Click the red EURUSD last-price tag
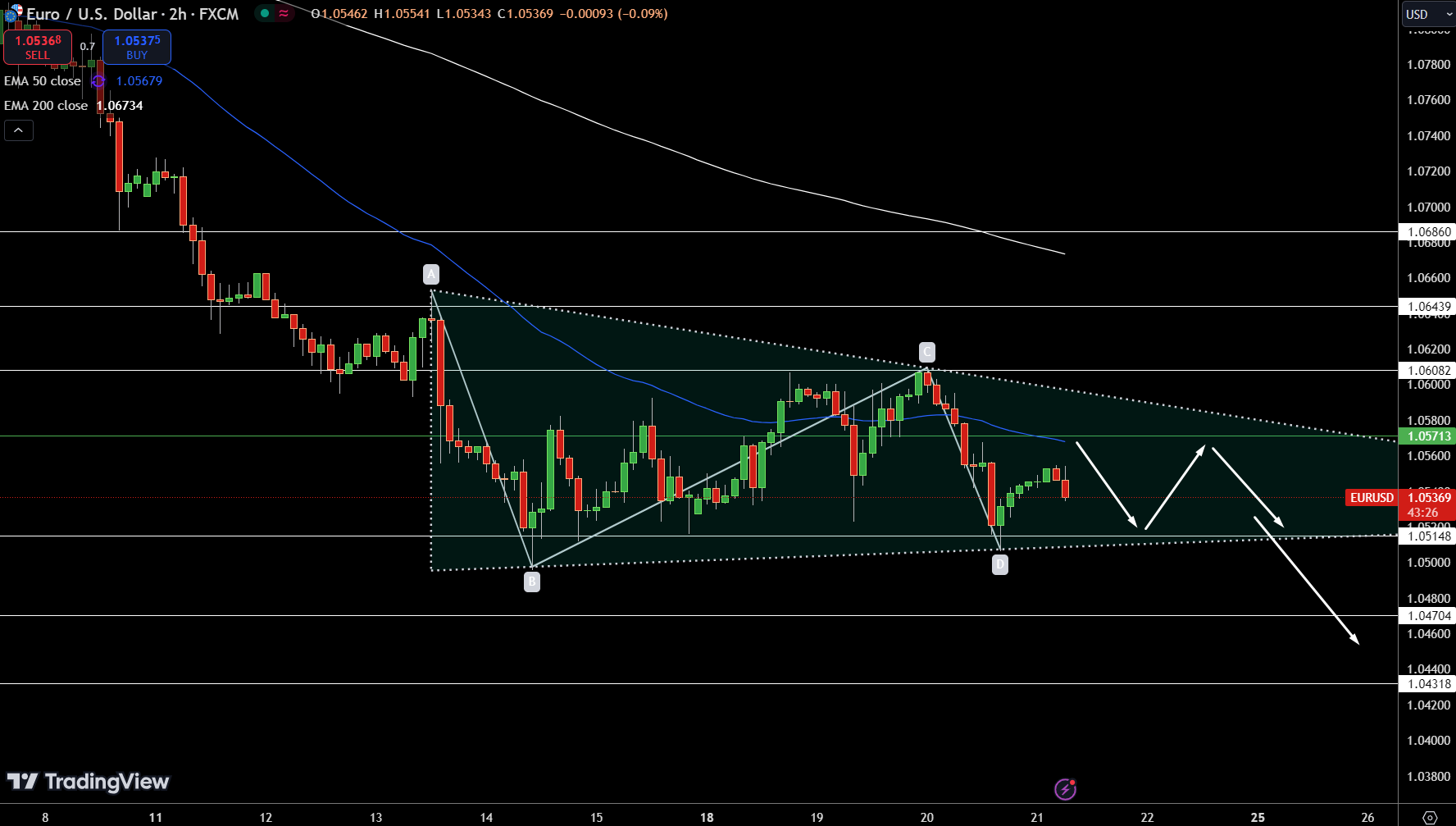 1372,498
